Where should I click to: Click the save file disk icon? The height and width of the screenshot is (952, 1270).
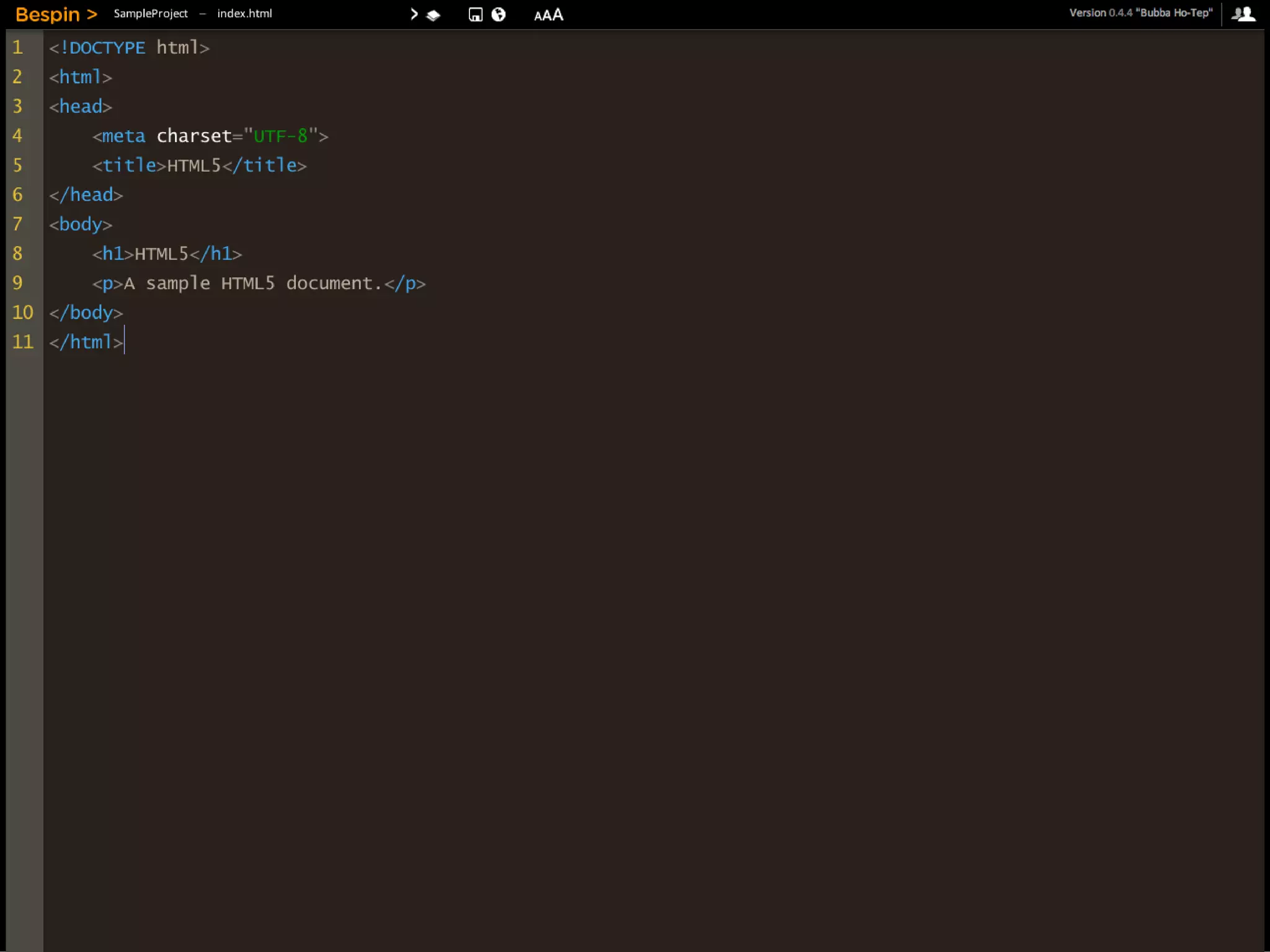[x=475, y=15]
